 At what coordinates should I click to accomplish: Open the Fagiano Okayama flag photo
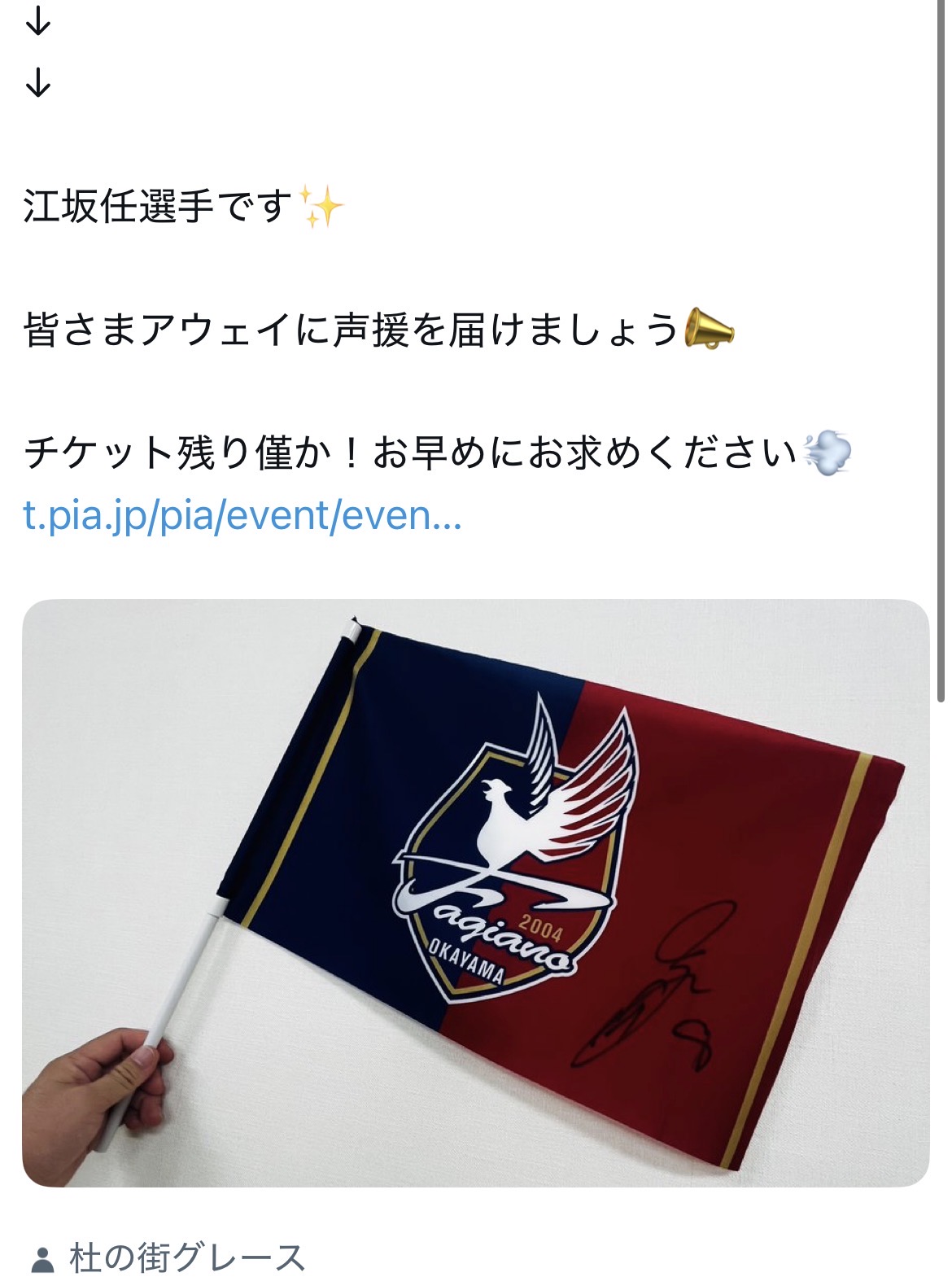pyautogui.click(x=475, y=893)
